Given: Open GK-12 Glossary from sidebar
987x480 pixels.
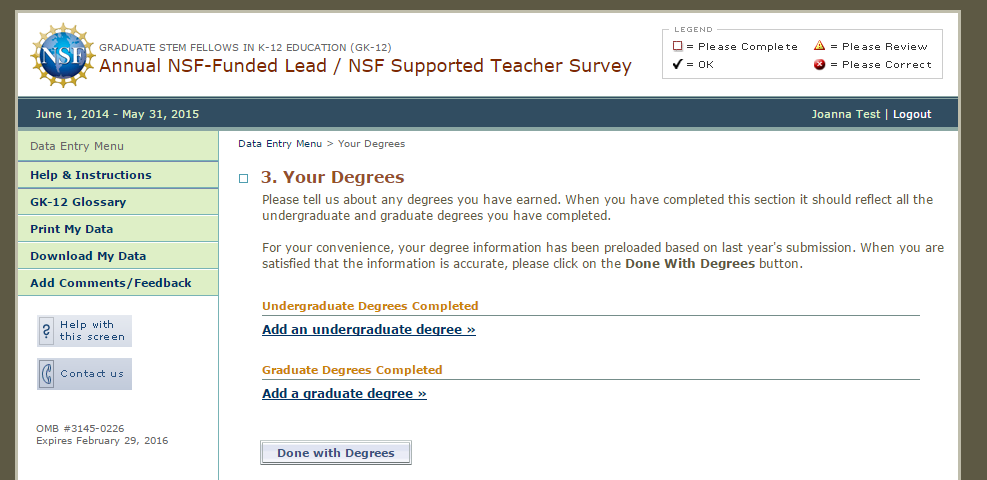Looking at the screenshot, I should (x=78, y=202).
